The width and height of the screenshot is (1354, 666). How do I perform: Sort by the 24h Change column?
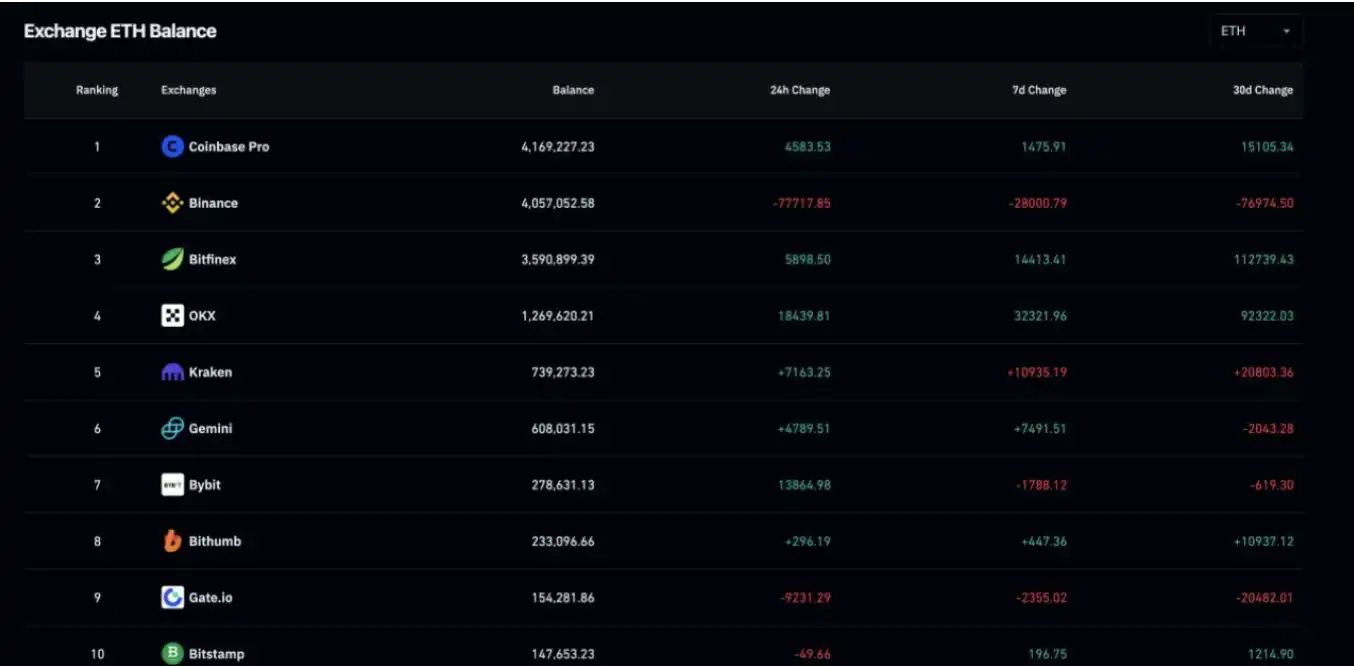pos(800,90)
